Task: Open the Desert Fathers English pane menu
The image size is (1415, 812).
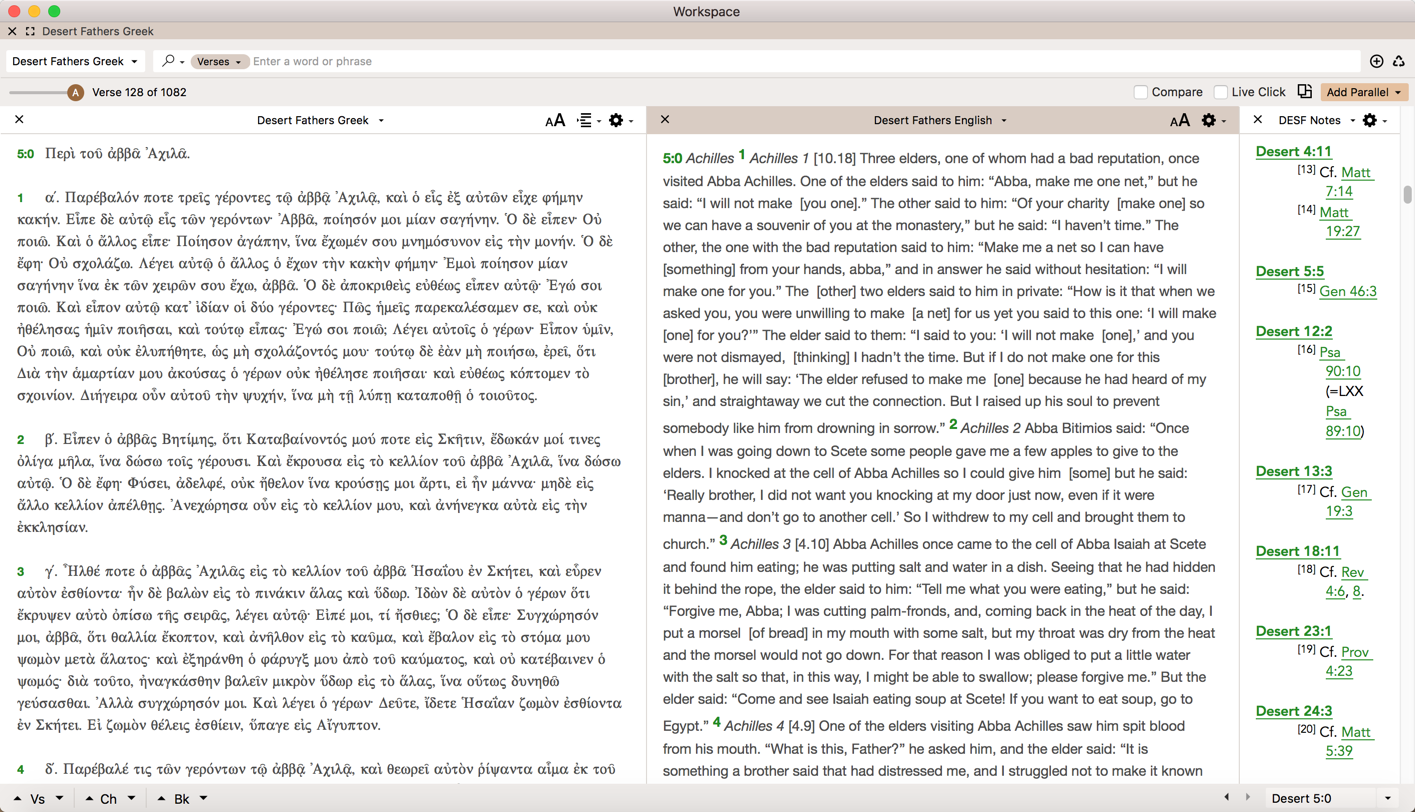Action: [x=939, y=121]
